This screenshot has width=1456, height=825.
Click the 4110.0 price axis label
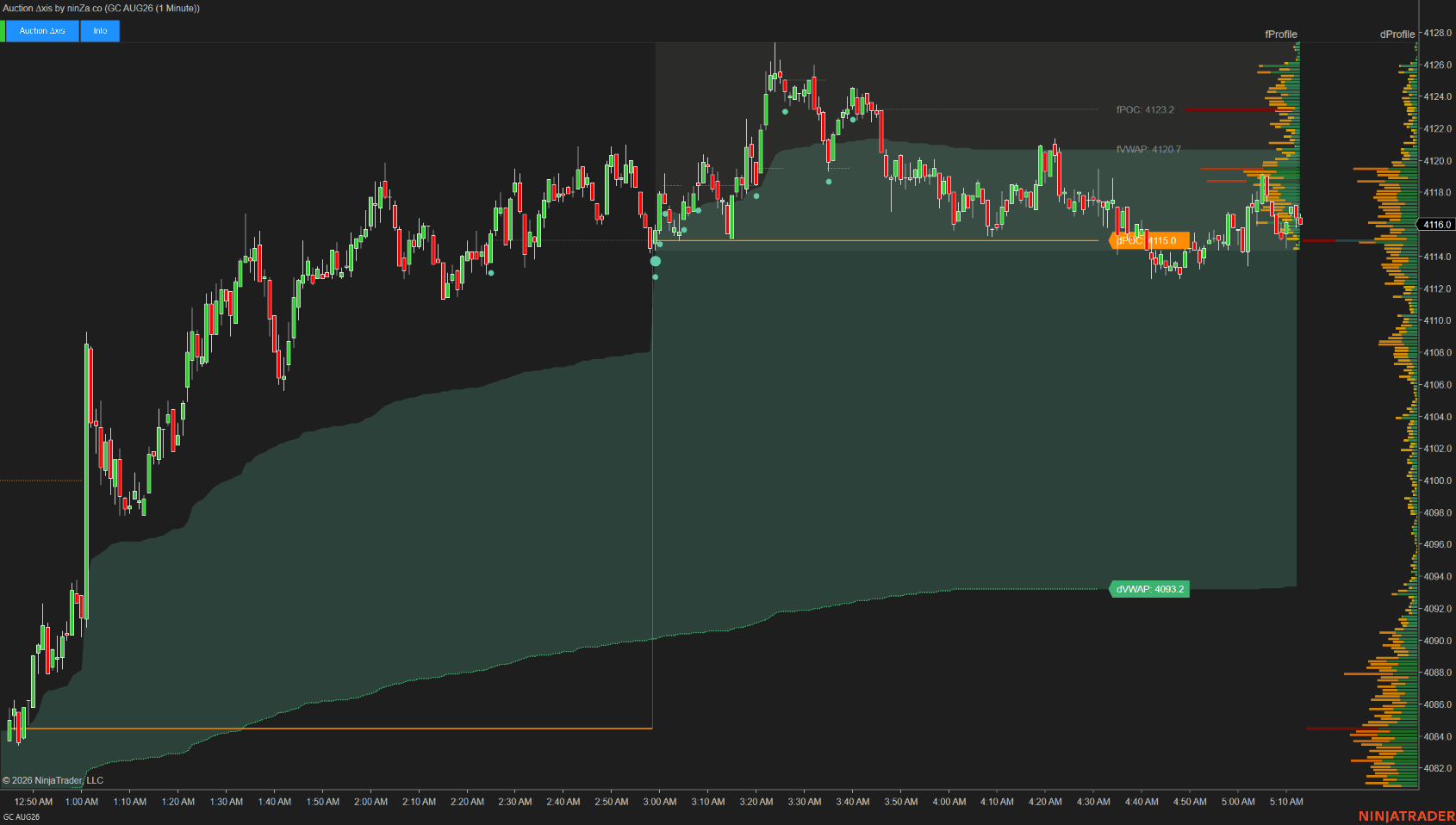tap(1438, 320)
